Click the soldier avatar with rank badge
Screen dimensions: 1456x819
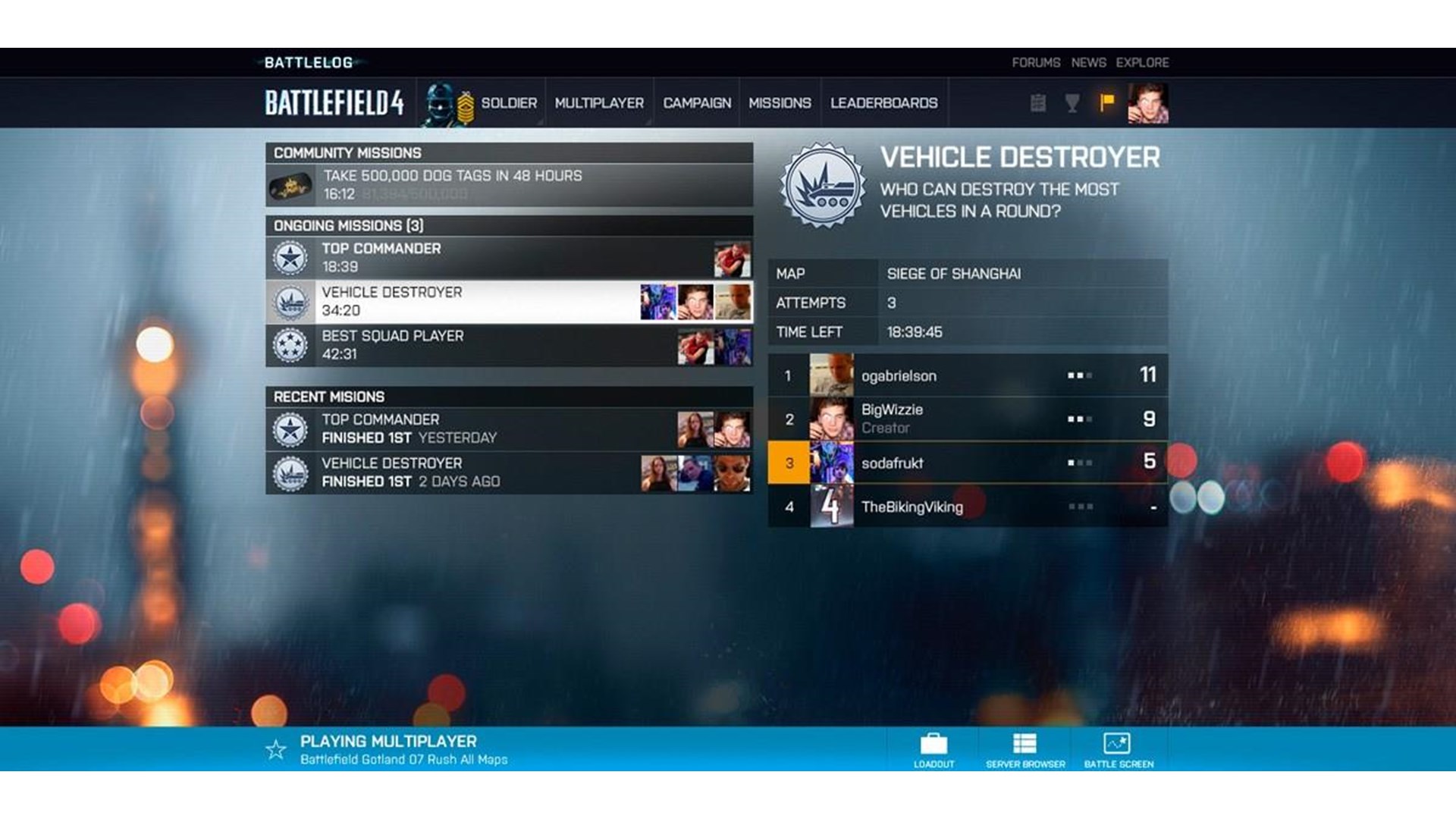pyautogui.click(x=448, y=104)
